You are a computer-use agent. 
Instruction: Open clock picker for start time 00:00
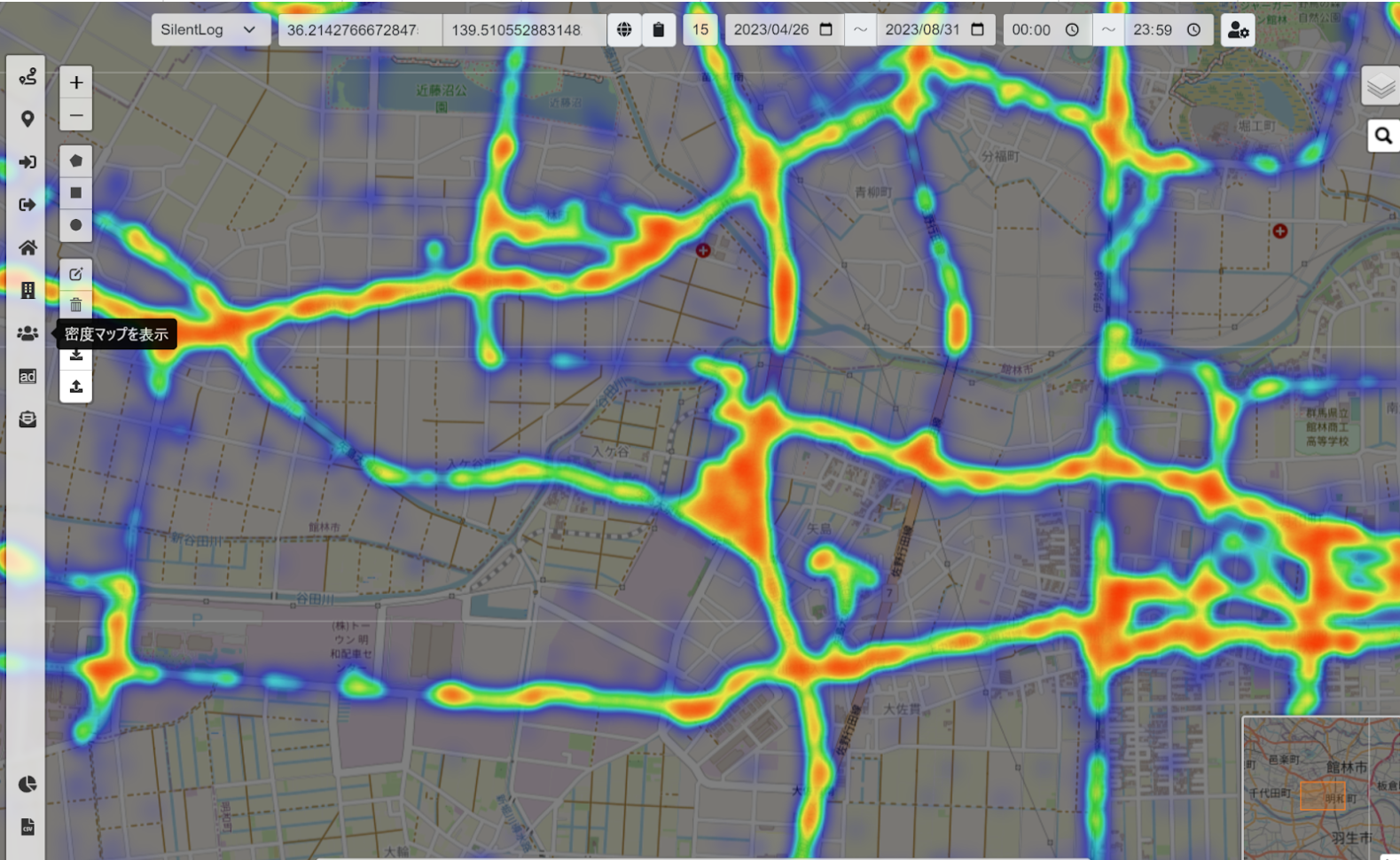click(x=1072, y=29)
